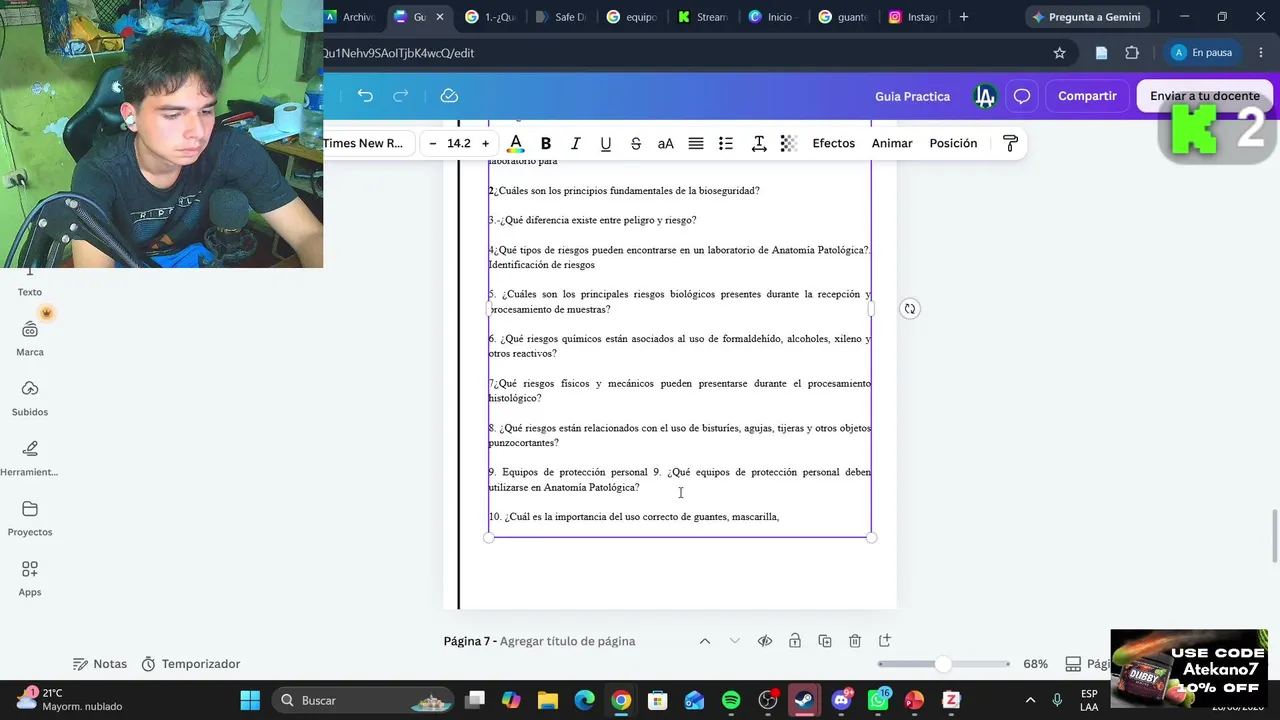Open the browser extensions puzzle icon

[1132, 53]
